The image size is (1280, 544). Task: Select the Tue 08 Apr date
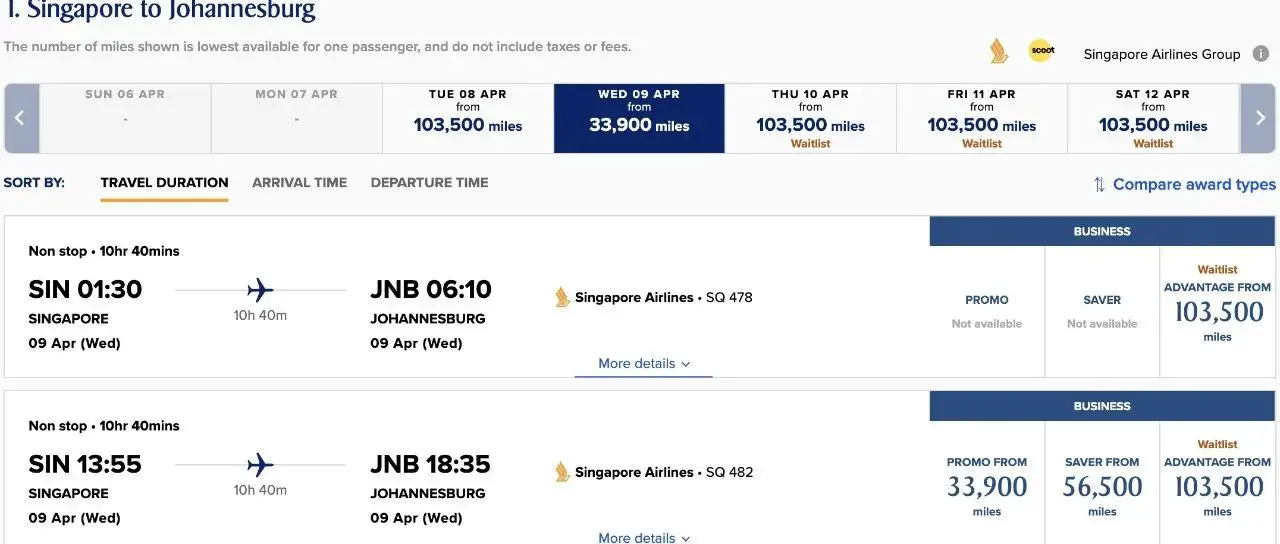[468, 118]
